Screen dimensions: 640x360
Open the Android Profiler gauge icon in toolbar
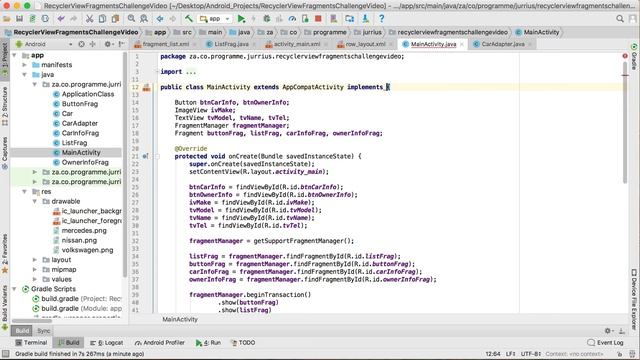[x=292, y=19]
